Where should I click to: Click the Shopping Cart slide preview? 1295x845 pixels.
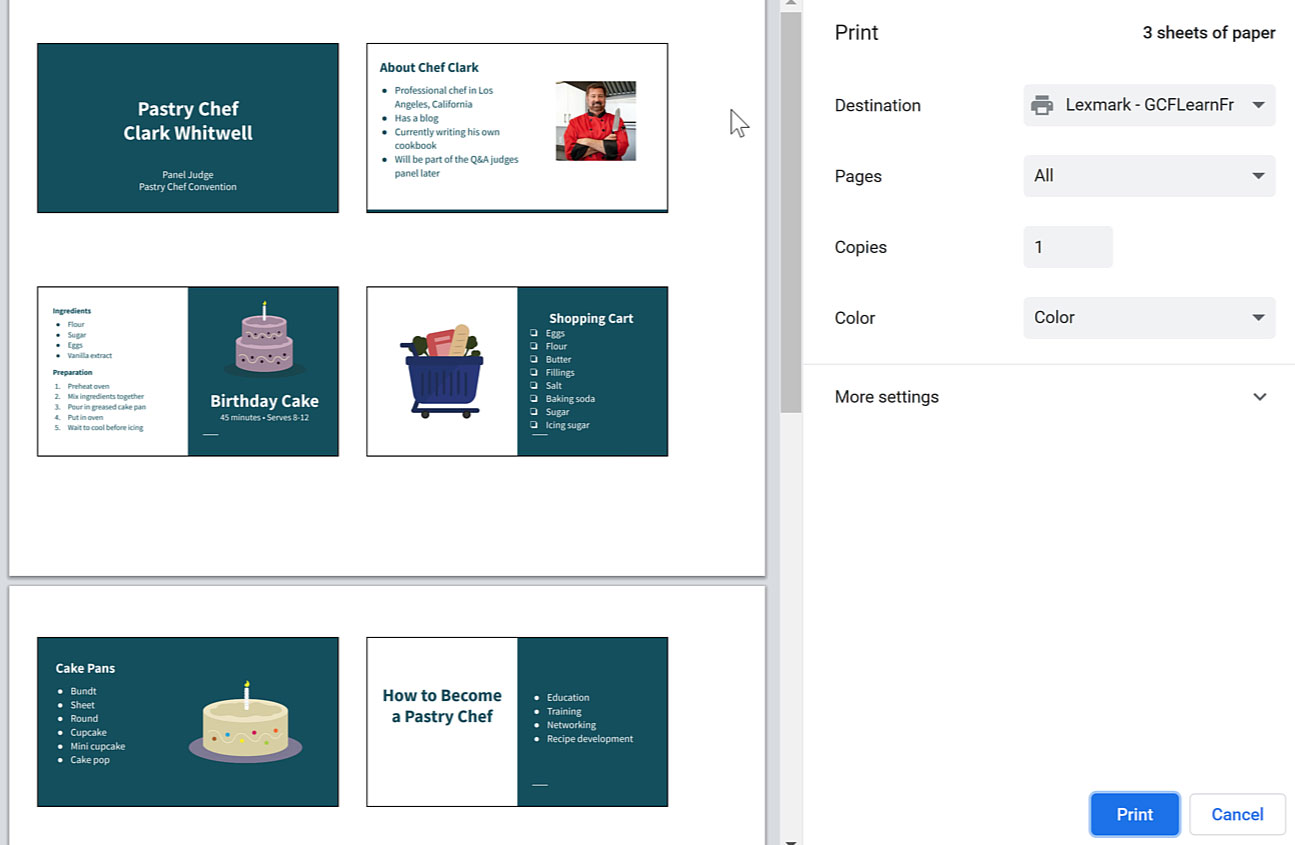(x=517, y=371)
